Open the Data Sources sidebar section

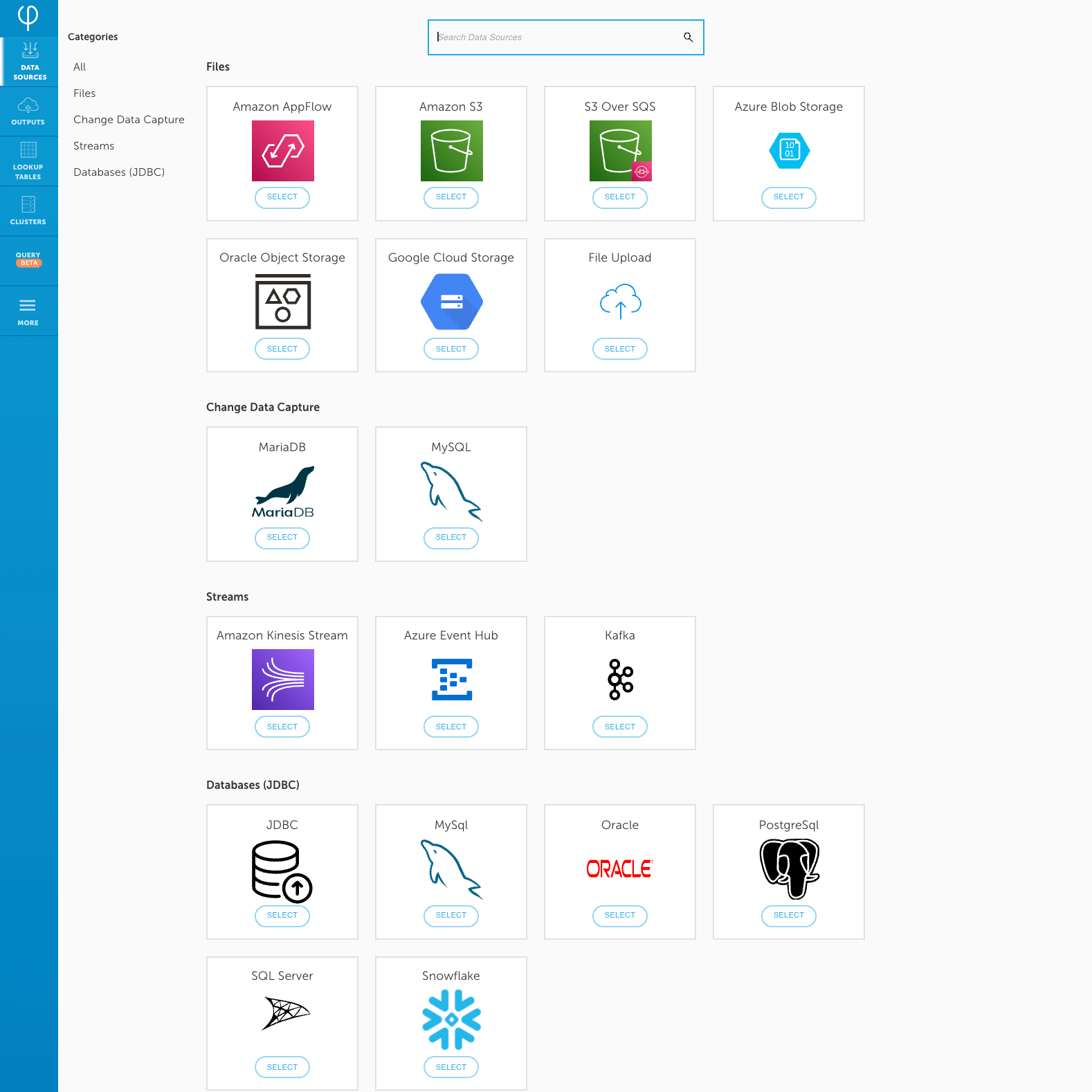pyautogui.click(x=29, y=62)
